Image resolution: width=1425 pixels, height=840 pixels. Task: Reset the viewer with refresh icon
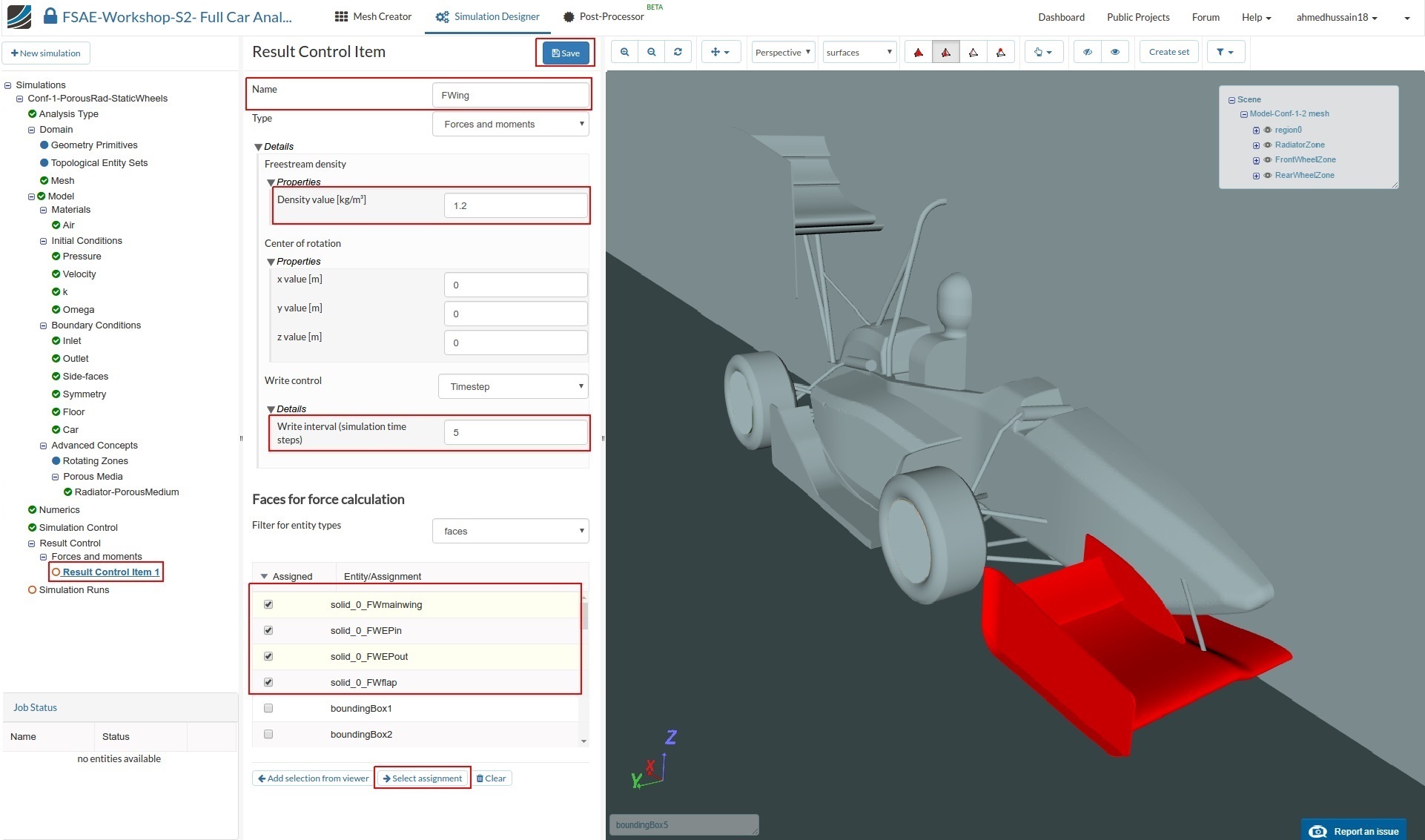coord(678,52)
